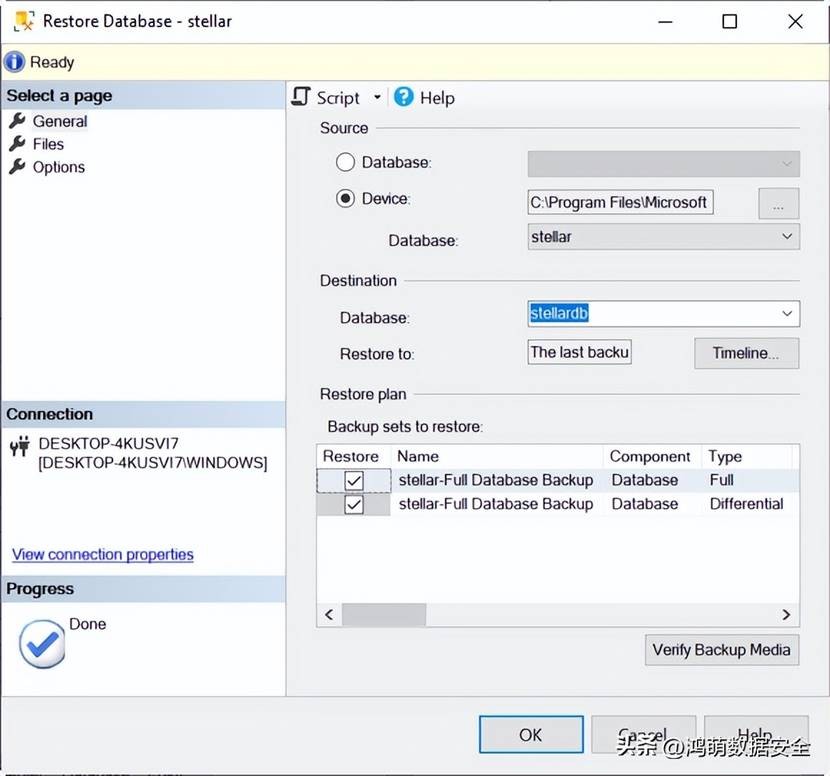Open the stellar source database dropdown
Image resolution: width=830 pixels, height=776 pixels.
pos(663,237)
